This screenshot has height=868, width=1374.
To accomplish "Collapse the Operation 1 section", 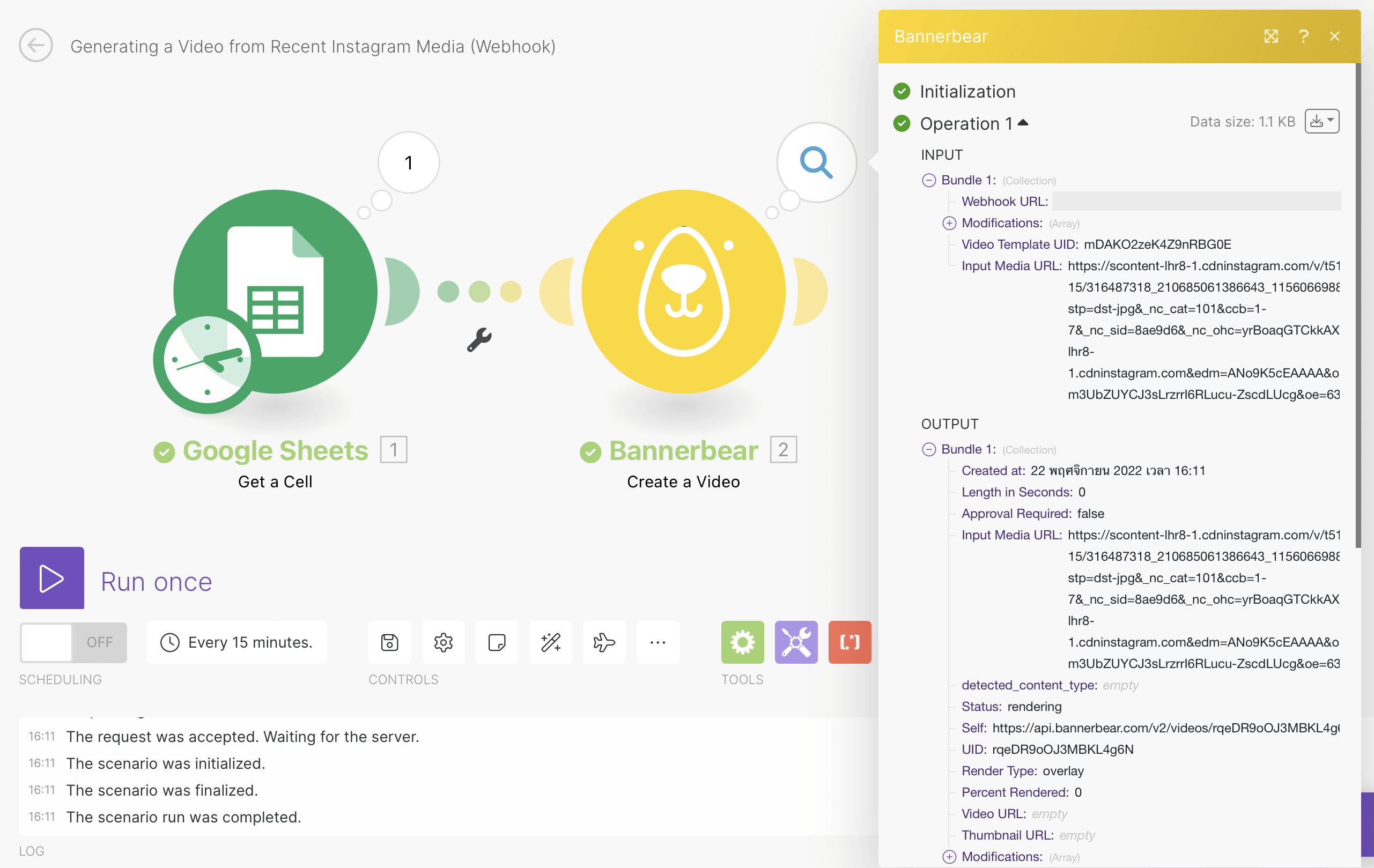I will point(1023,123).
